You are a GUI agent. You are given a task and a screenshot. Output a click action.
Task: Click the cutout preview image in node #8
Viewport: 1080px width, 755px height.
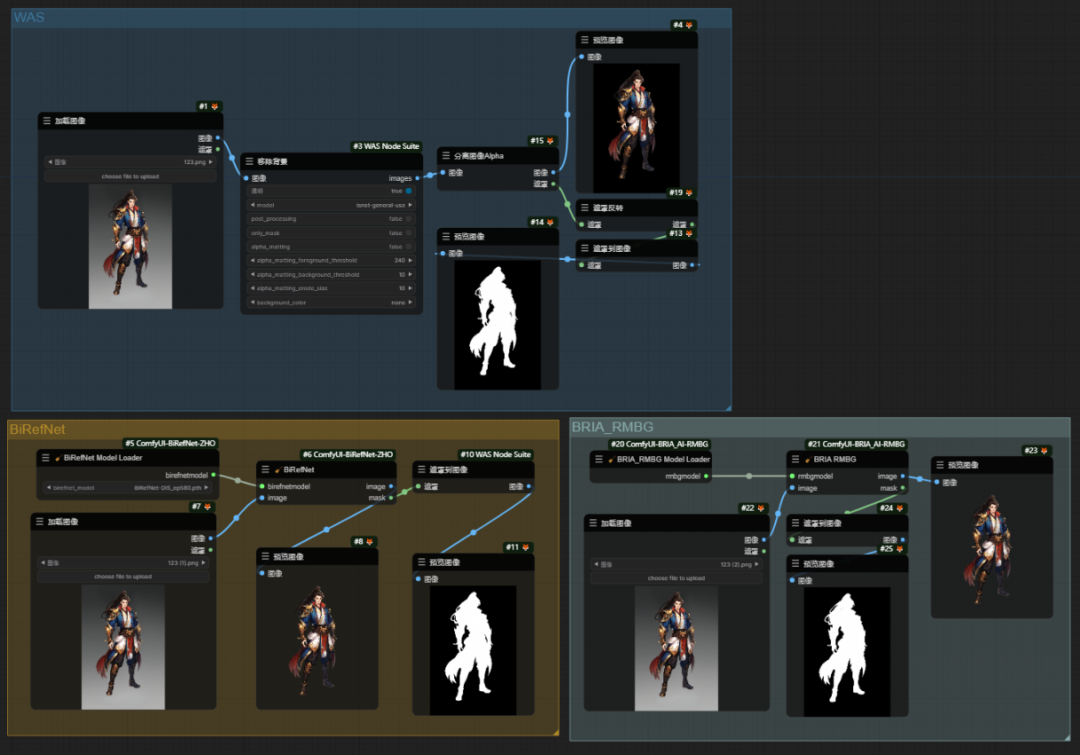click(317, 641)
